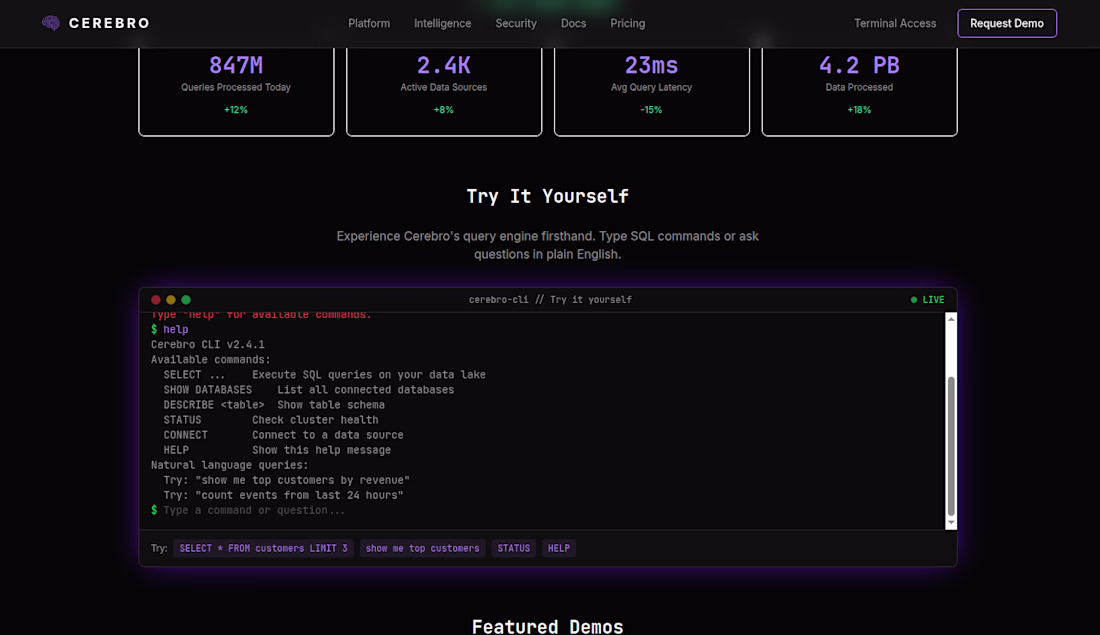Image resolution: width=1100 pixels, height=635 pixels.
Task: Click the +12% change indicator
Action: (x=236, y=110)
